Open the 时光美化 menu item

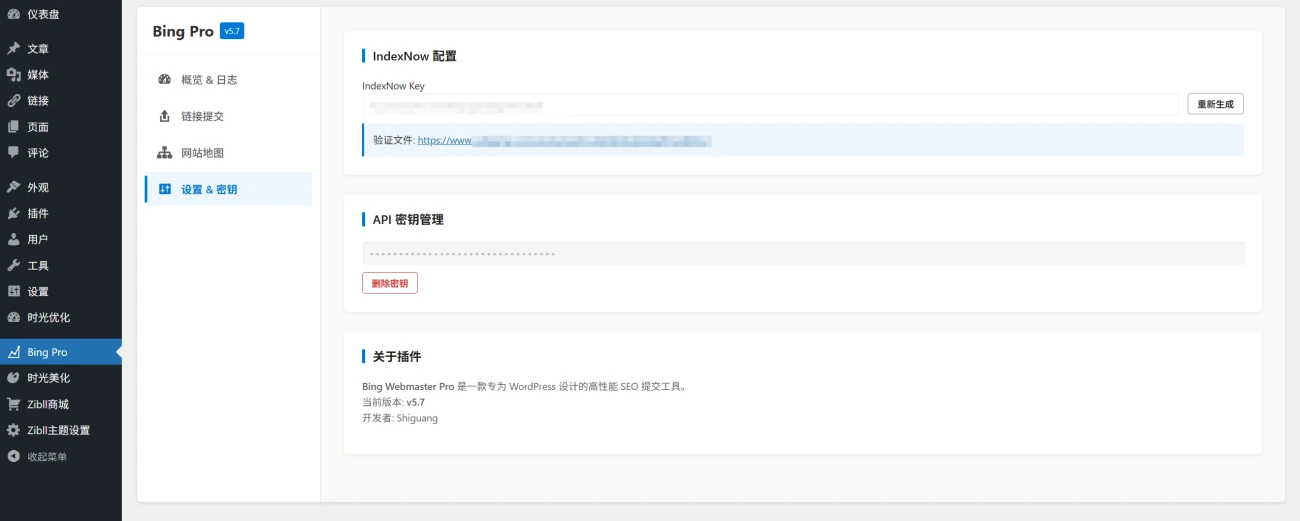pyautogui.click(x=61, y=378)
